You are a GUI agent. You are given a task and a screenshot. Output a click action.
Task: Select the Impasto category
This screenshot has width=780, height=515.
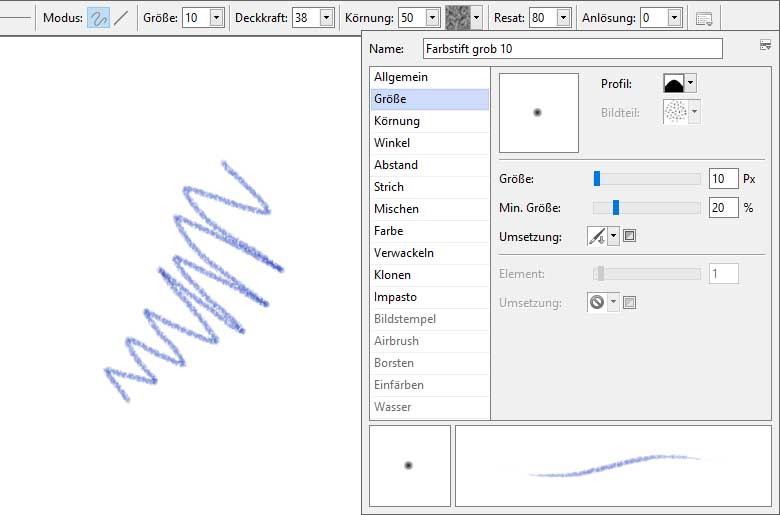pyautogui.click(x=430, y=297)
